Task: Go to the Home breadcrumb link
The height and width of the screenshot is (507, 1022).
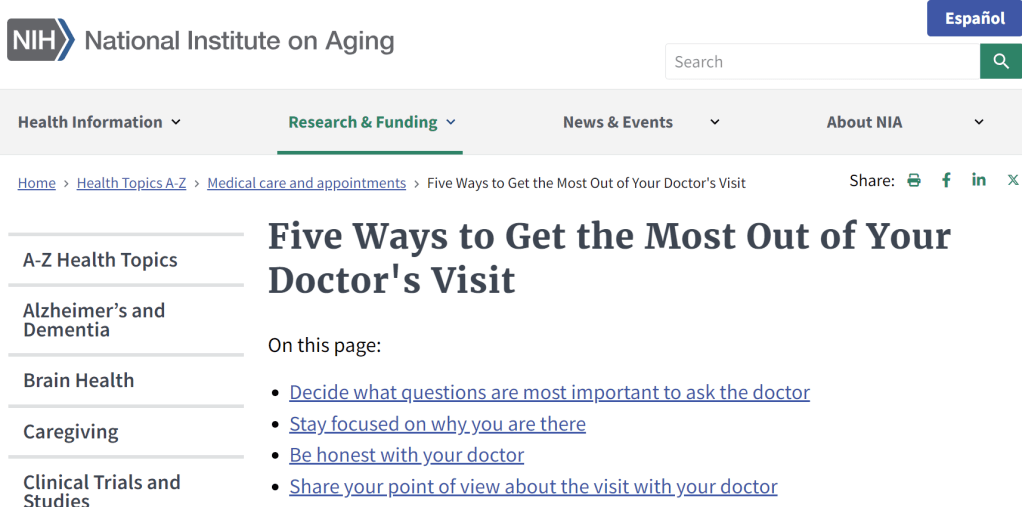Action: click(x=37, y=183)
